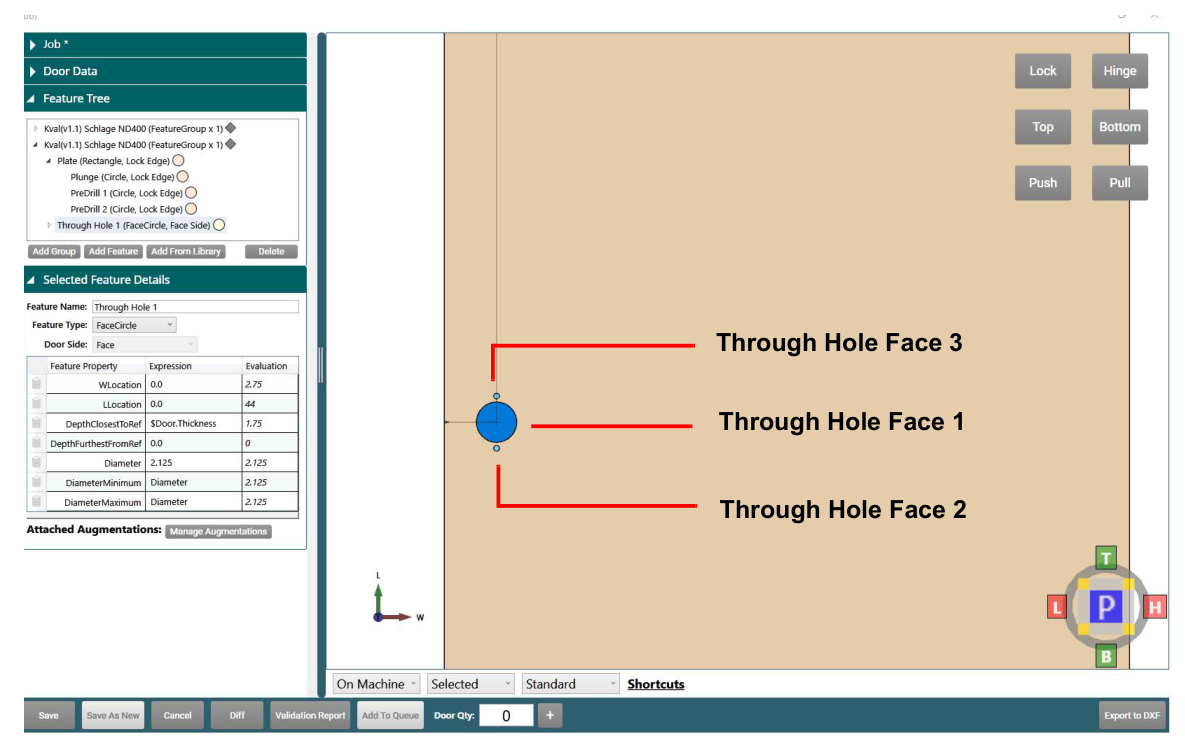This screenshot has width=1185, height=750.
Task: Open the Door Side dropdown
Action: click(144, 345)
